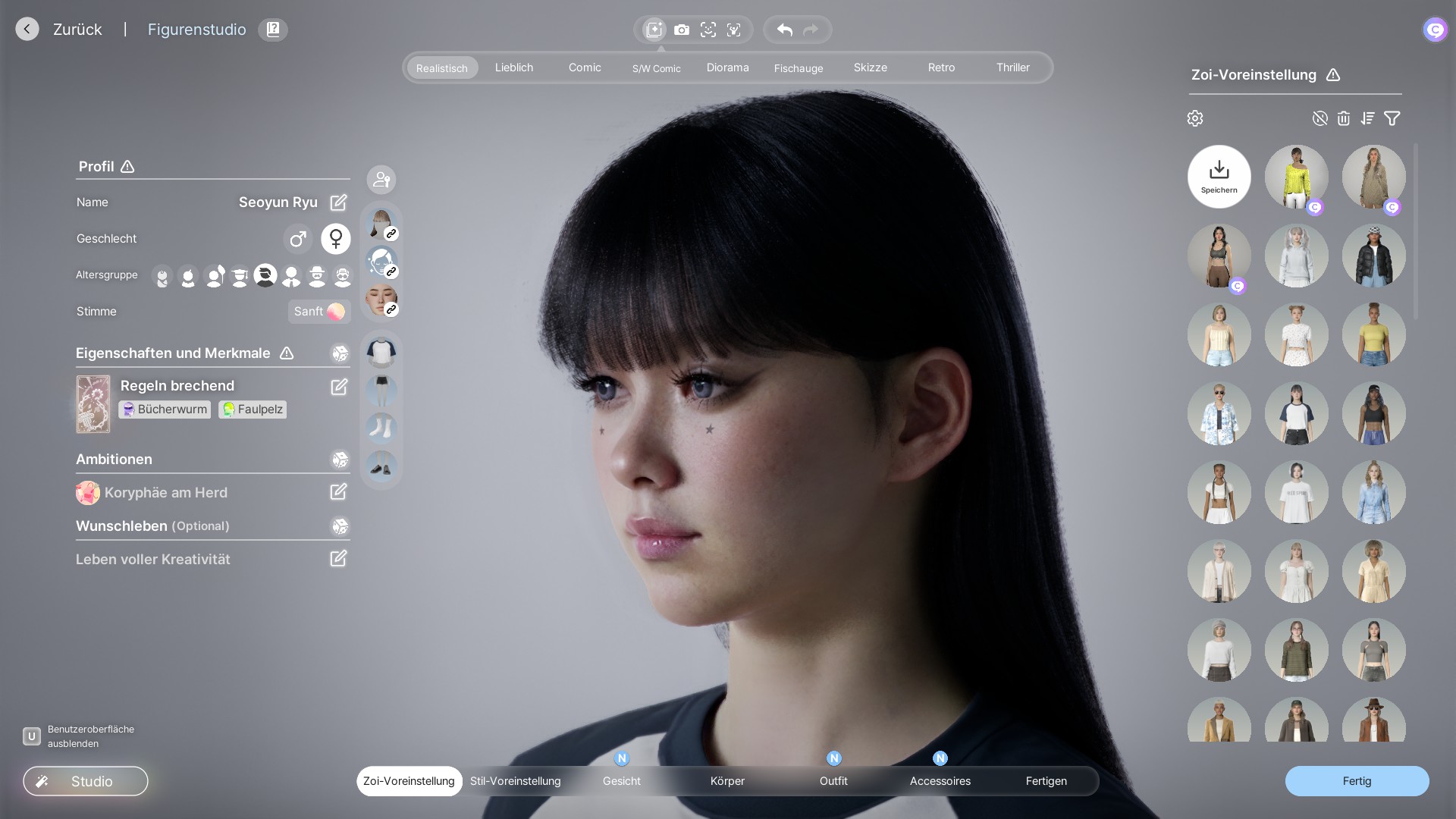The image size is (1456, 819).
Task: Randomize Ambitionen with the dice icon
Action: pos(340,460)
